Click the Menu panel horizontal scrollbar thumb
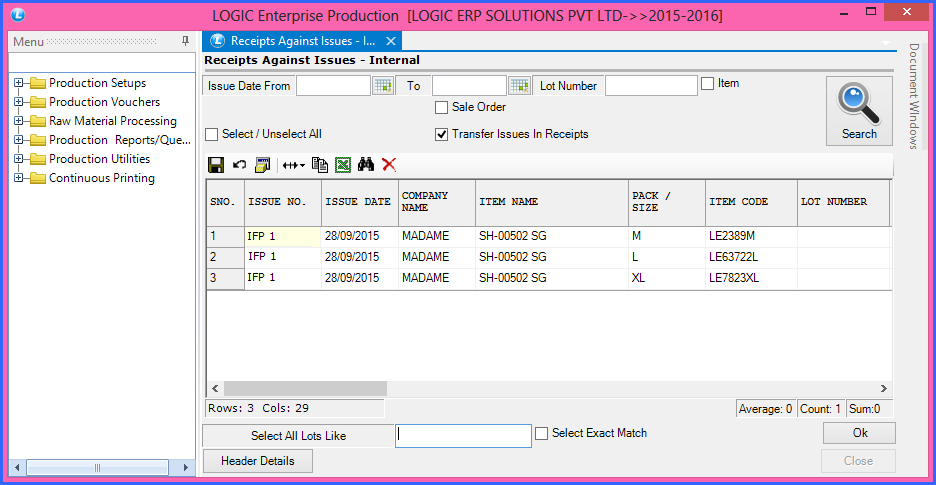Viewport: 936px width, 485px height. click(x=98, y=467)
